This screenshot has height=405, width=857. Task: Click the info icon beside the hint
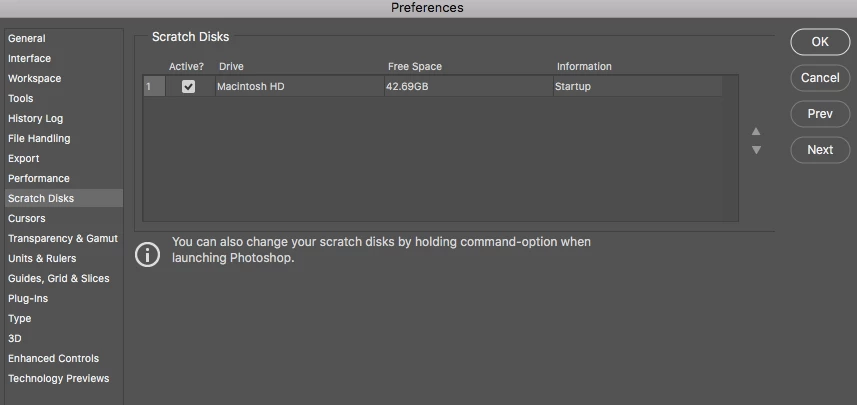coord(147,254)
